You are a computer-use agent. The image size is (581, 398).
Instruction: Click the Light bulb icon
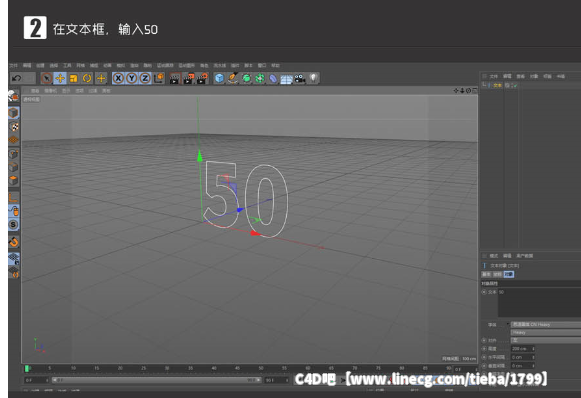pyautogui.click(x=313, y=78)
